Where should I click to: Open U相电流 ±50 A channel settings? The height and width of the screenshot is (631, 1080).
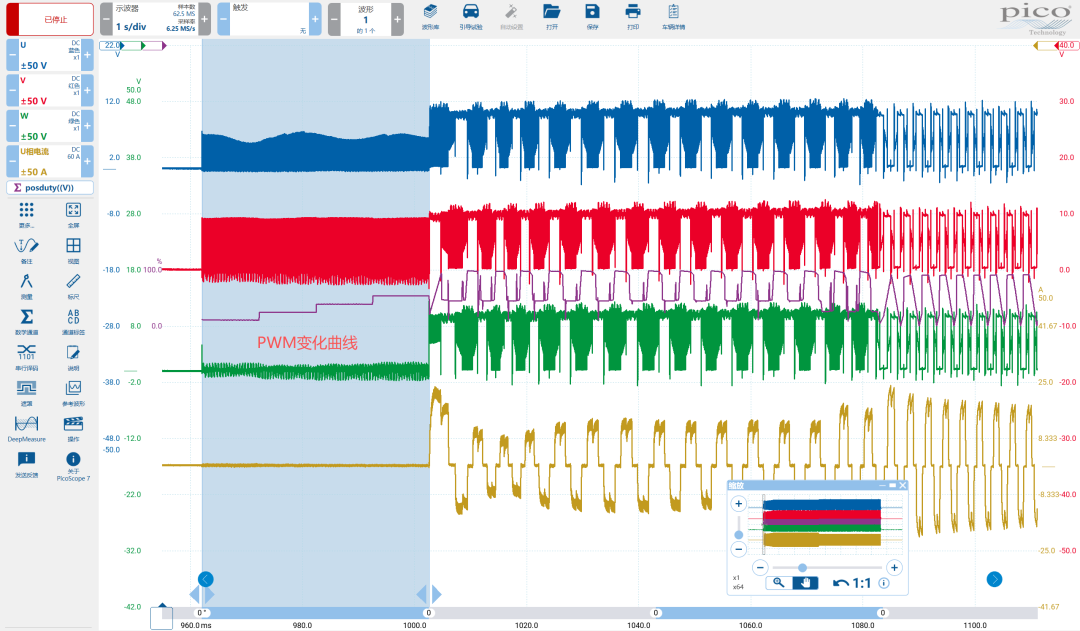pyautogui.click(x=50, y=161)
